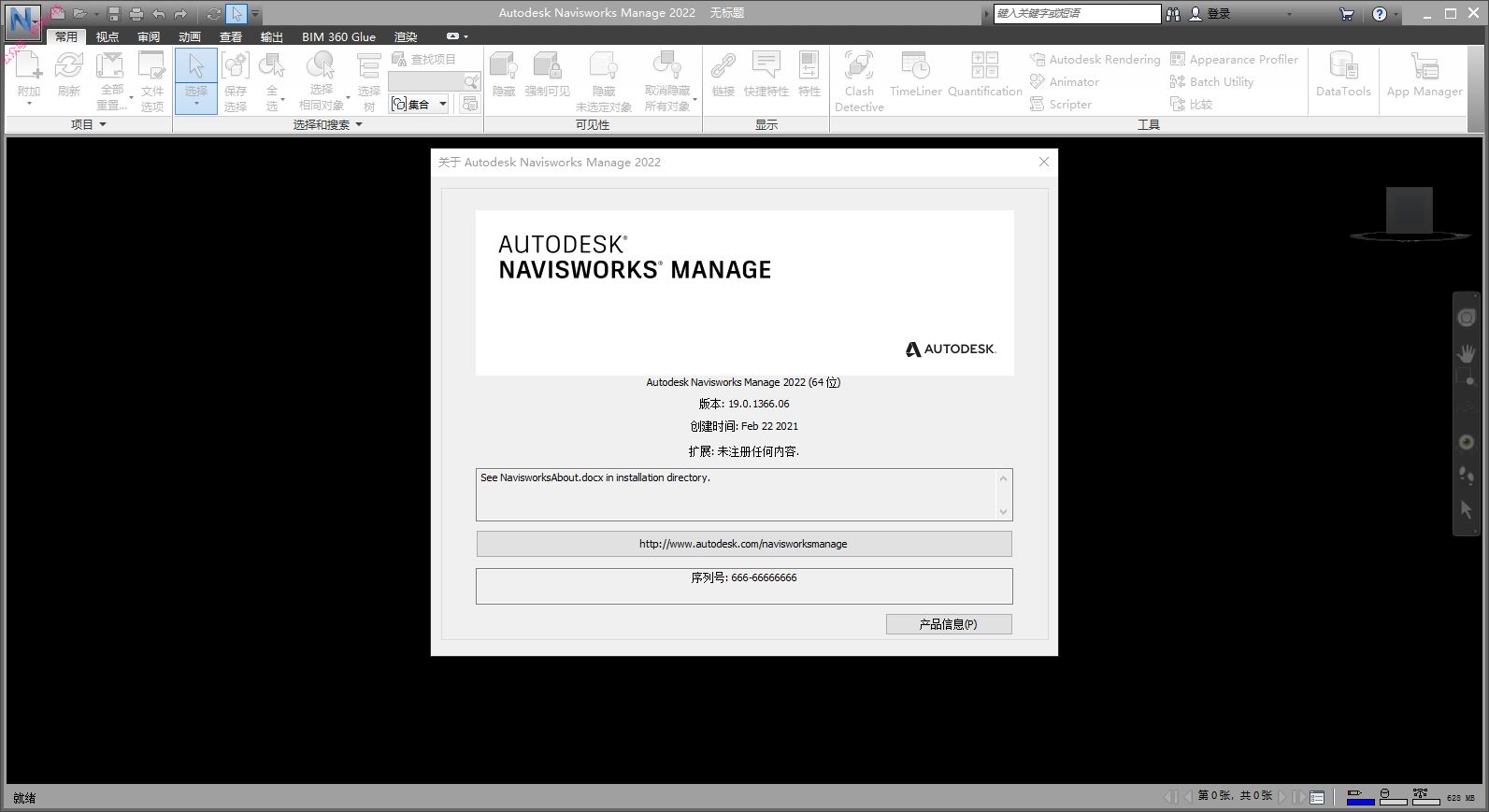
Task: Open the Quantification tool
Action: coord(985,75)
